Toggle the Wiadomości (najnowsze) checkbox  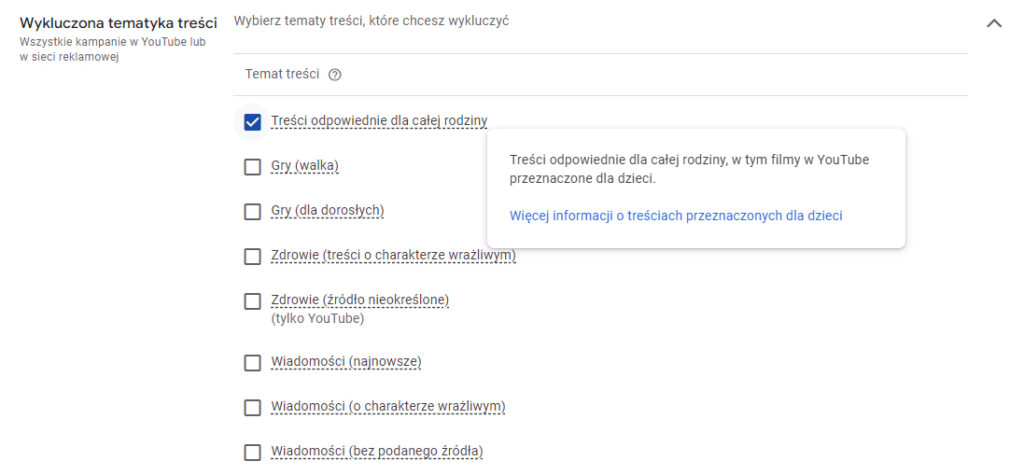[252, 362]
